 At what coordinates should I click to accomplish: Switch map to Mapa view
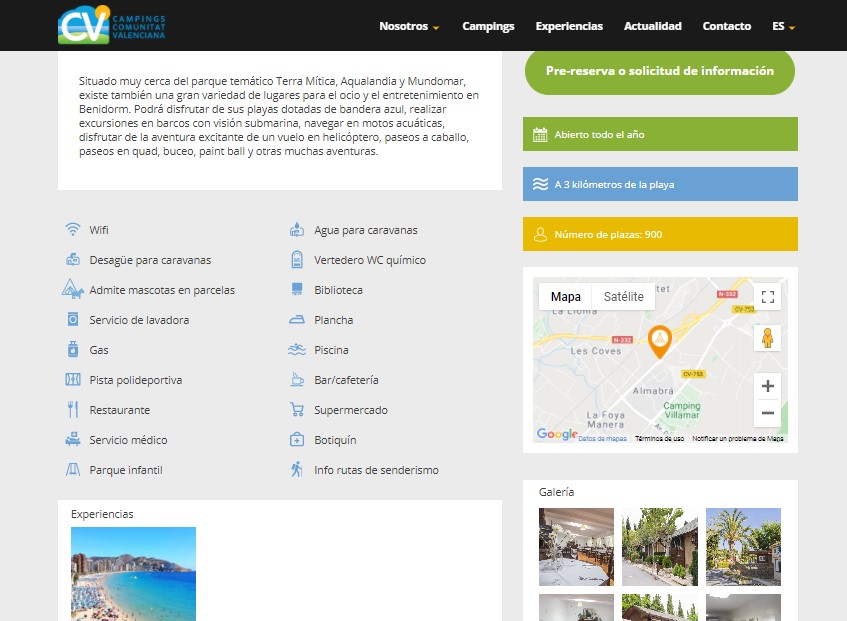566,296
